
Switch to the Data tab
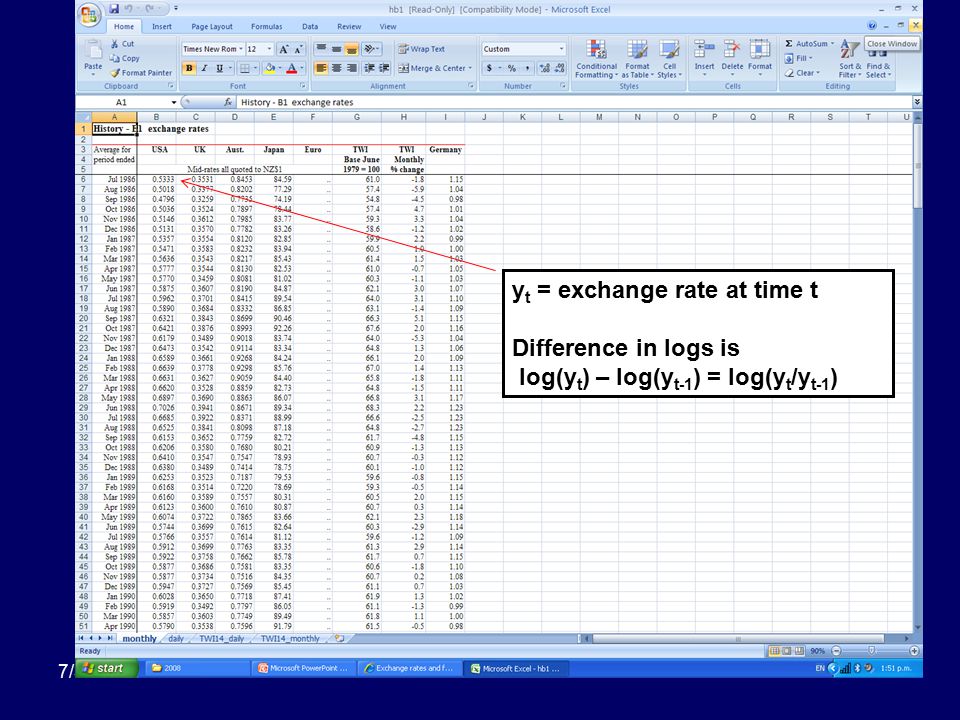pos(310,26)
